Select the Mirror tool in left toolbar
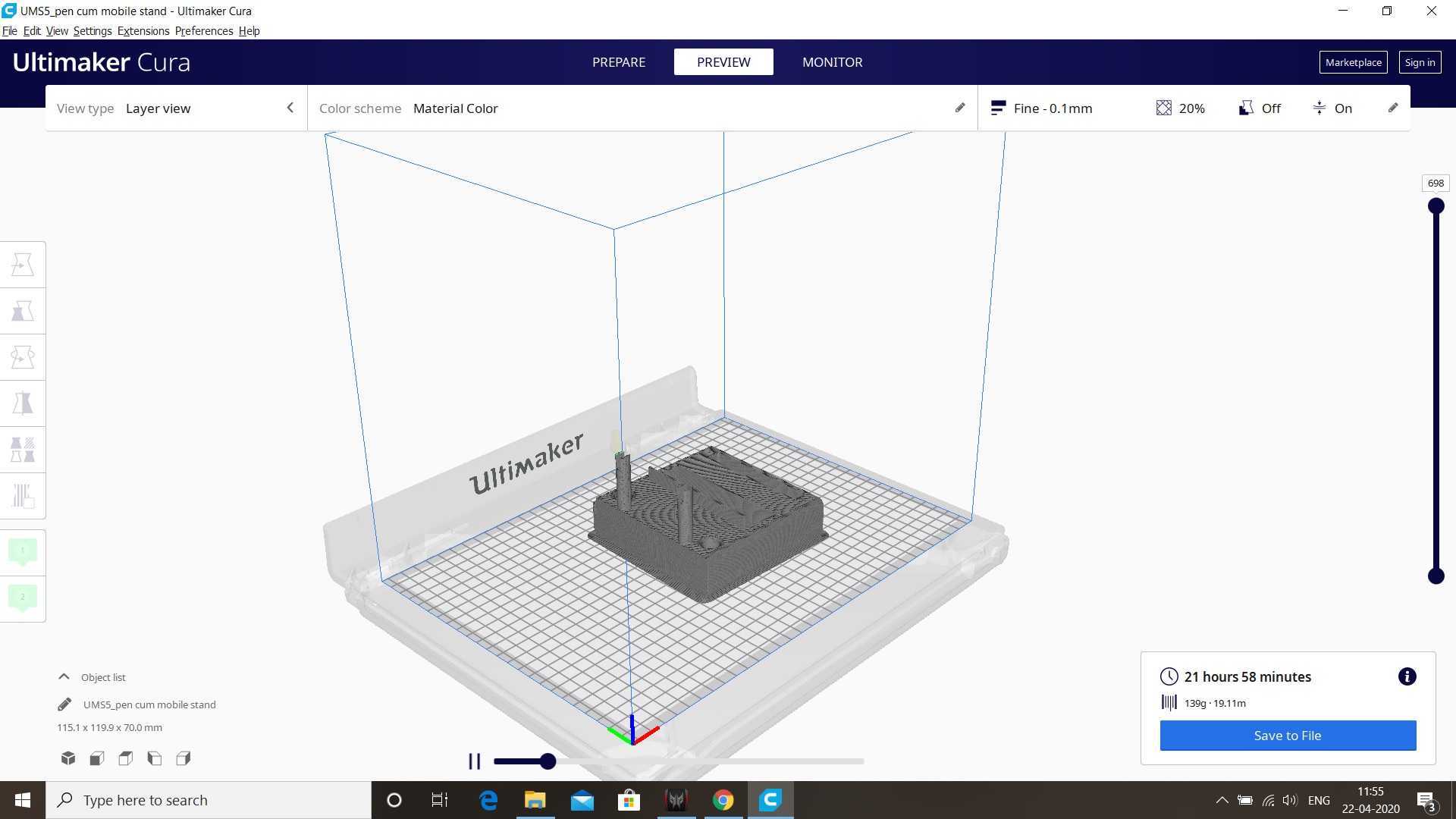Image resolution: width=1456 pixels, height=819 pixels. click(23, 403)
